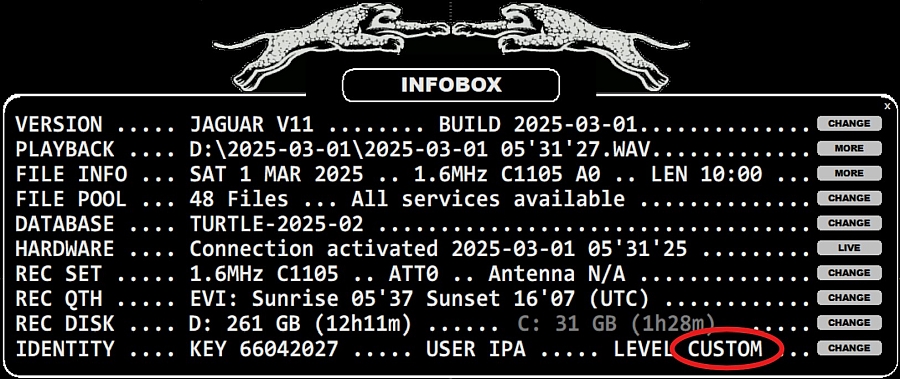Click CHANGE on the REC QTH row

[849, 297]
